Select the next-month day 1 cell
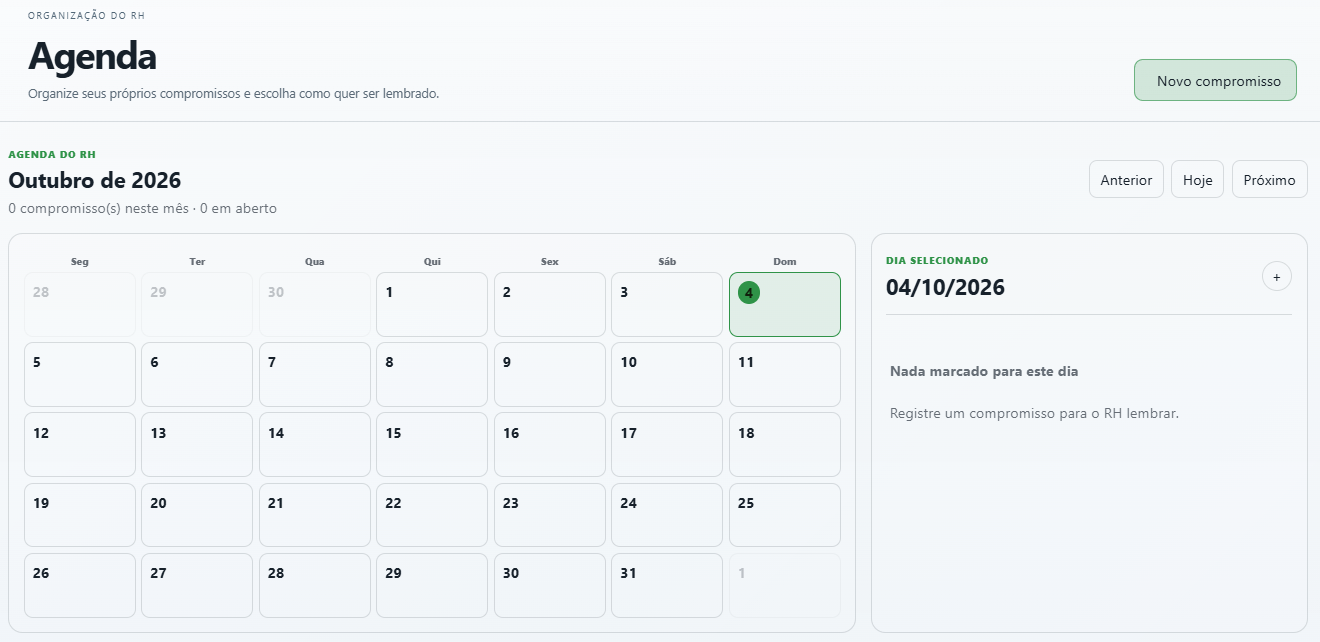 point(785,585)
